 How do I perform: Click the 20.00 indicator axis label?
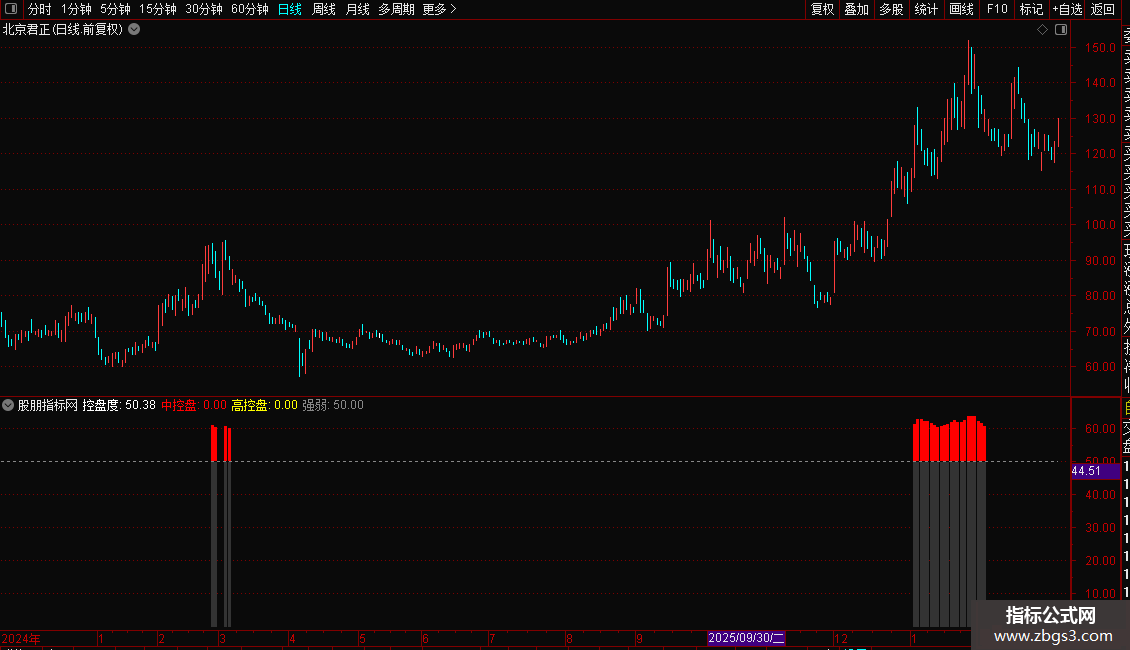(x=1100, y=561)
